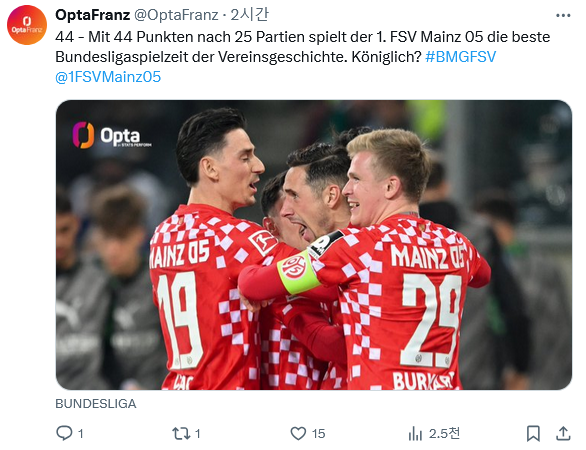View tweet analytics bar chart icon
Screen dimensions: 586x450
click(415, 433)
